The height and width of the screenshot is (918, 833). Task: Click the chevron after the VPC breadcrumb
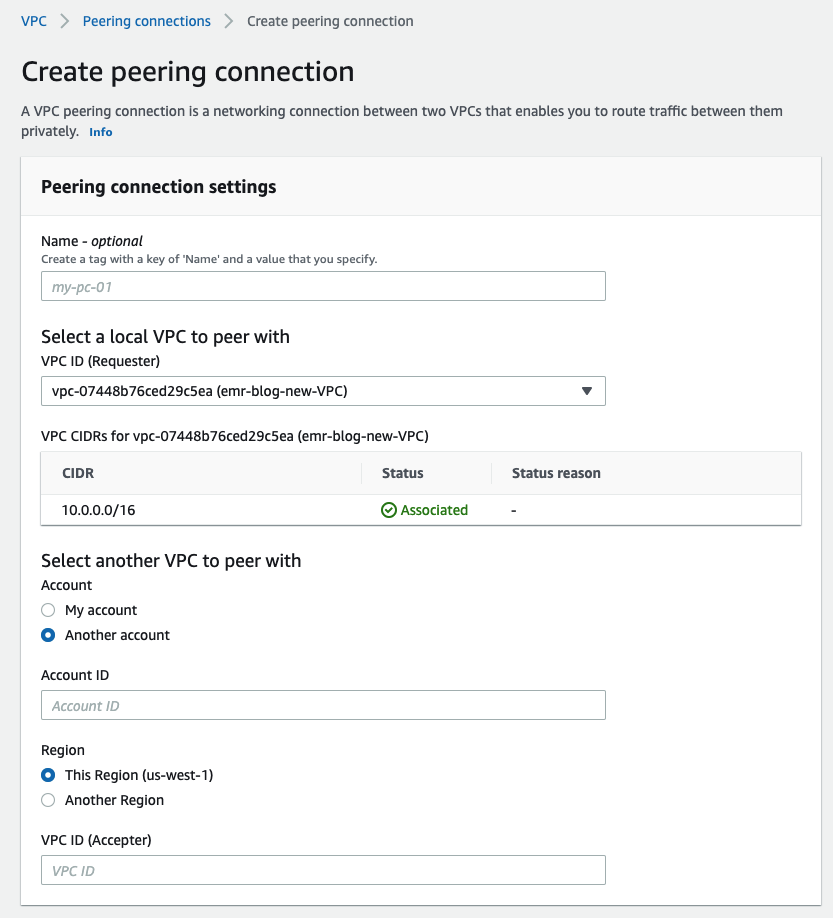point(65,21)
